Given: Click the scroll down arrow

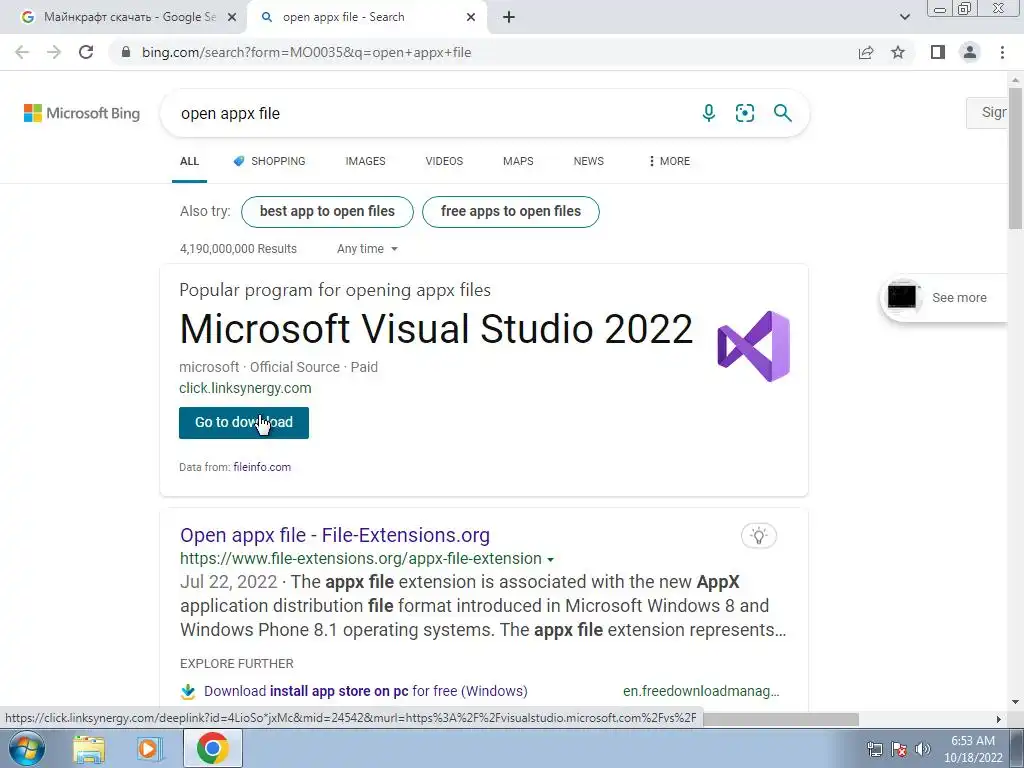Looking at the screenshot, I should coord(1015,702).
